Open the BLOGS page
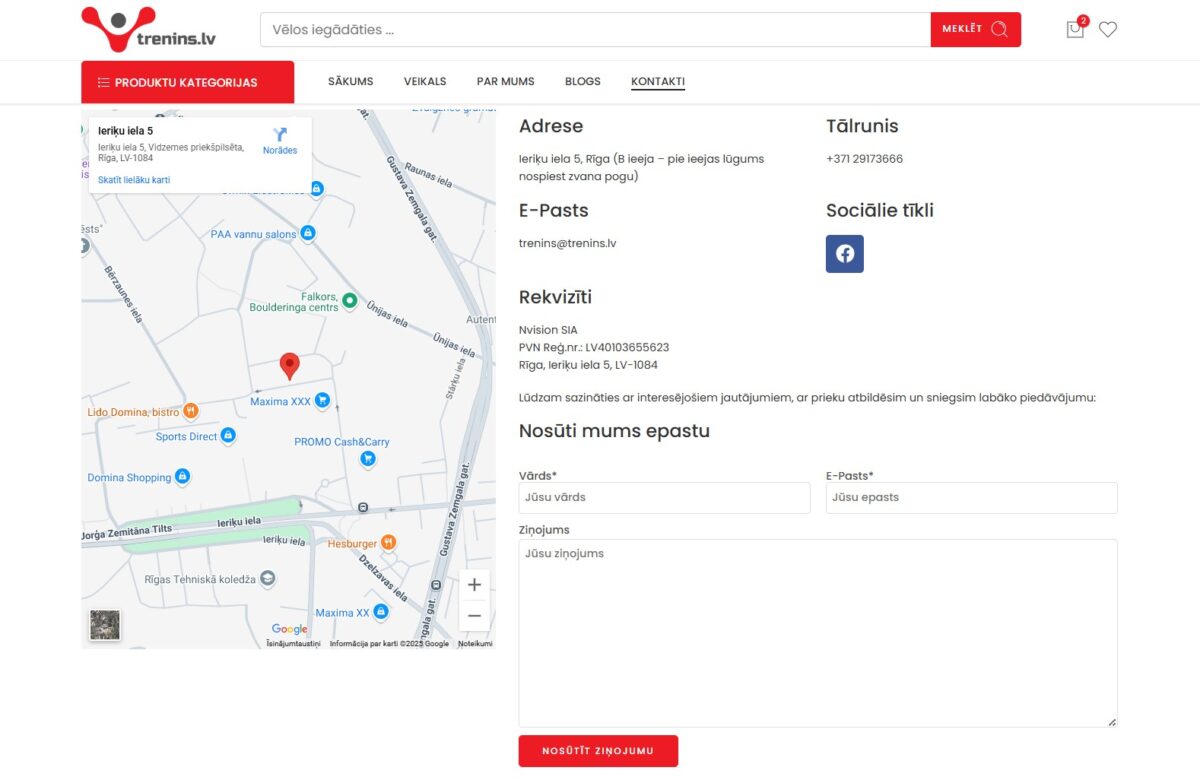 click(x=583, y=81)
